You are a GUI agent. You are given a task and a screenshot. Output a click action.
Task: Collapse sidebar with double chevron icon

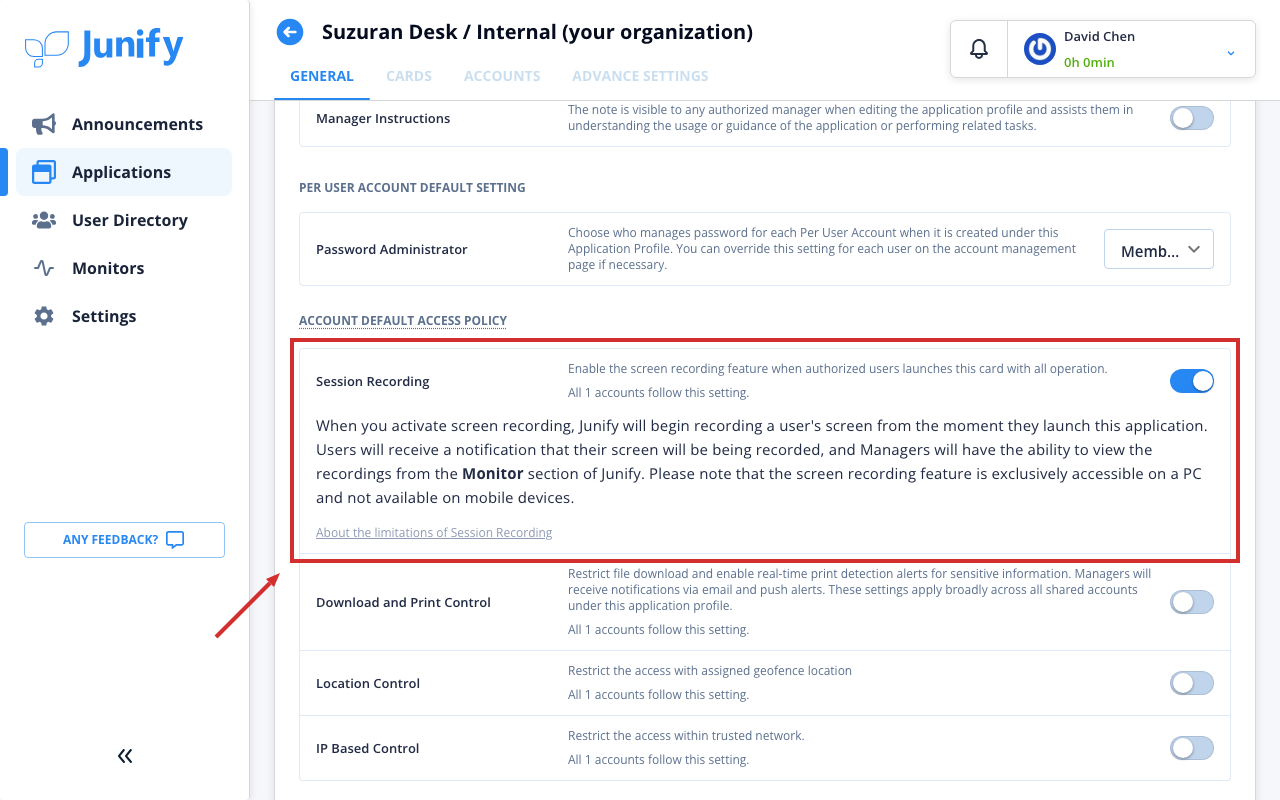[x=125, y=756]
